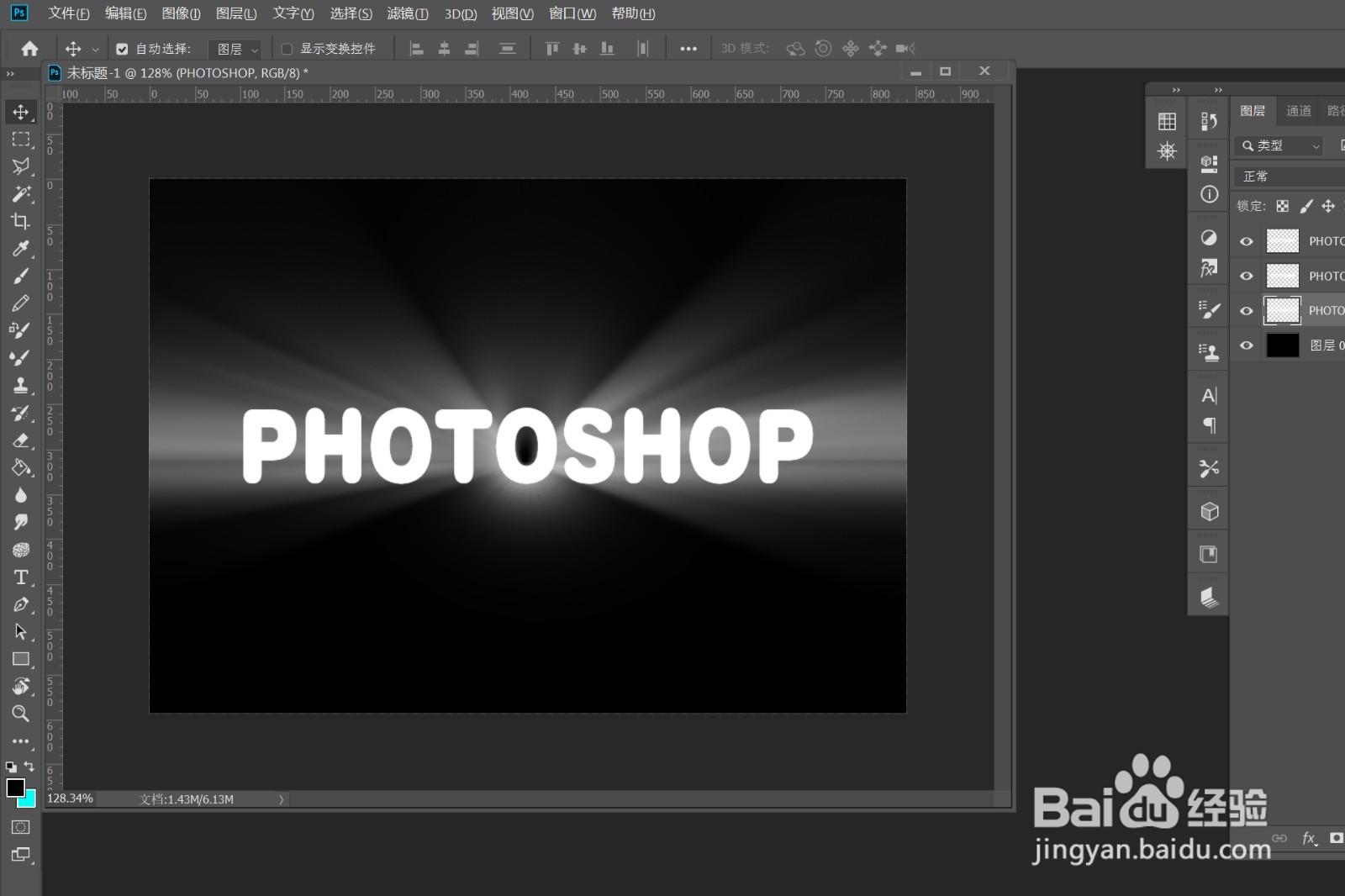Select the Brush tool

coord(21,276)
